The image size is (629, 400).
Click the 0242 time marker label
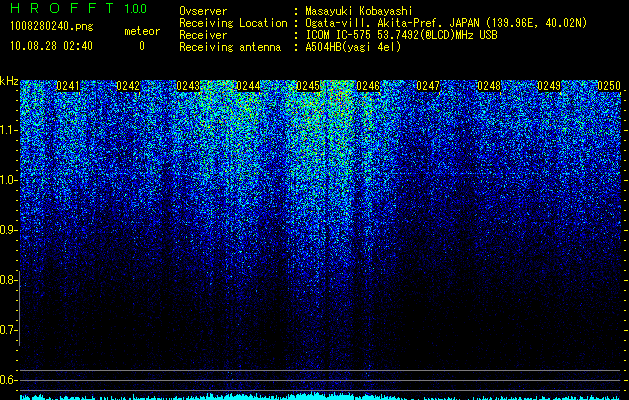click(128, 86)
